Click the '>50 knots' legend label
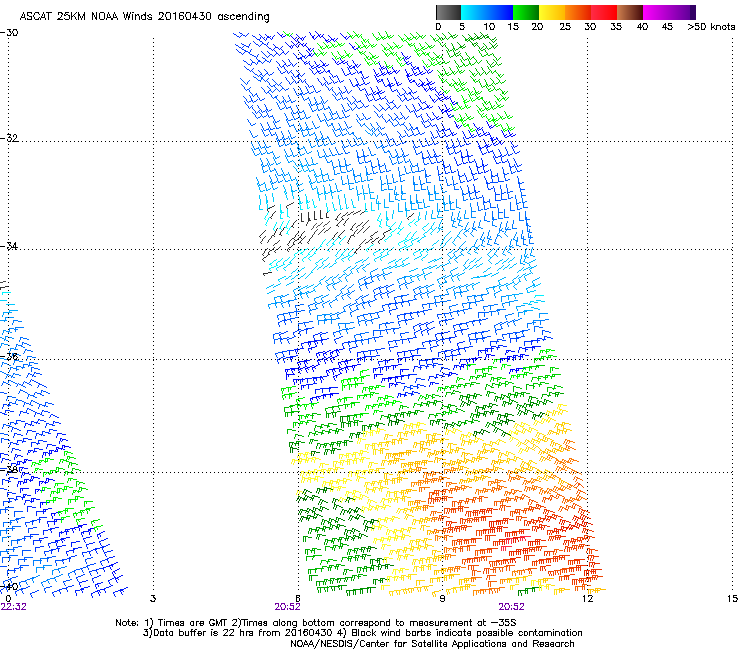This screenshot has height=650, width=740. pyautogui.click(x=711, y=27)
